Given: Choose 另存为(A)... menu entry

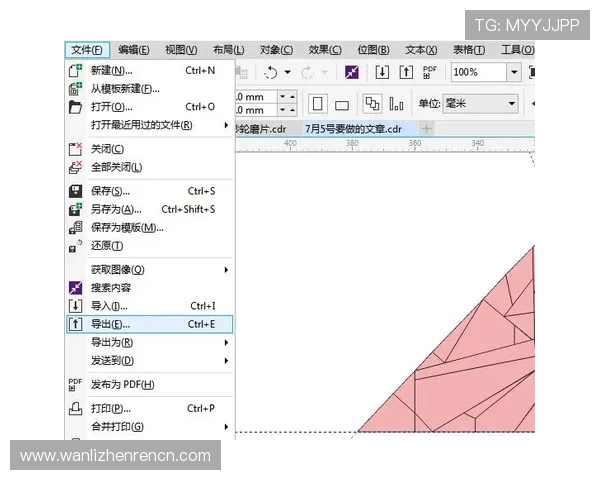Looking at the screenshot, I should coord(150,209).
